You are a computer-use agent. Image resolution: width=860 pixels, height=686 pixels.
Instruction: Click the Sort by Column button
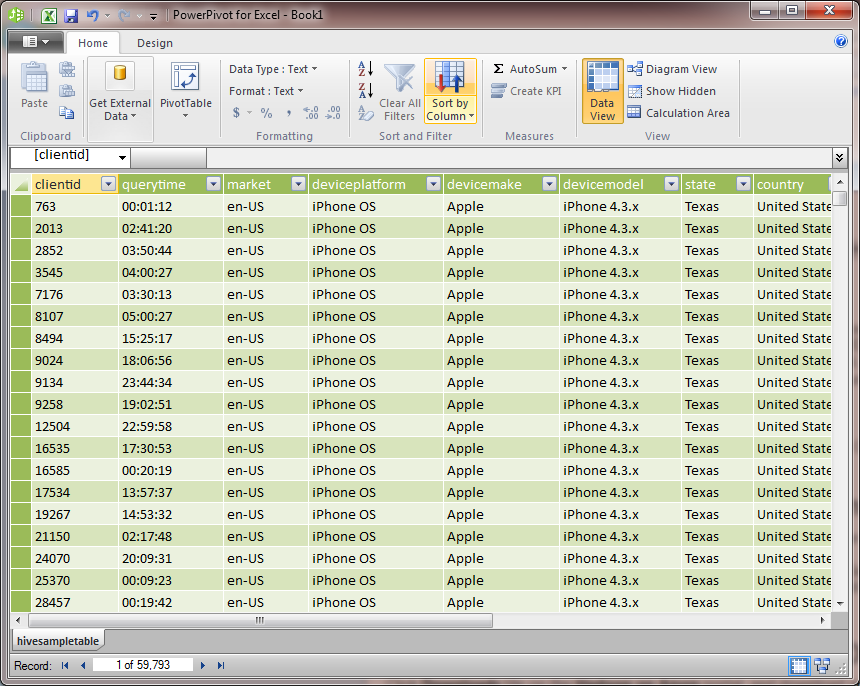(x=450, y=90)
